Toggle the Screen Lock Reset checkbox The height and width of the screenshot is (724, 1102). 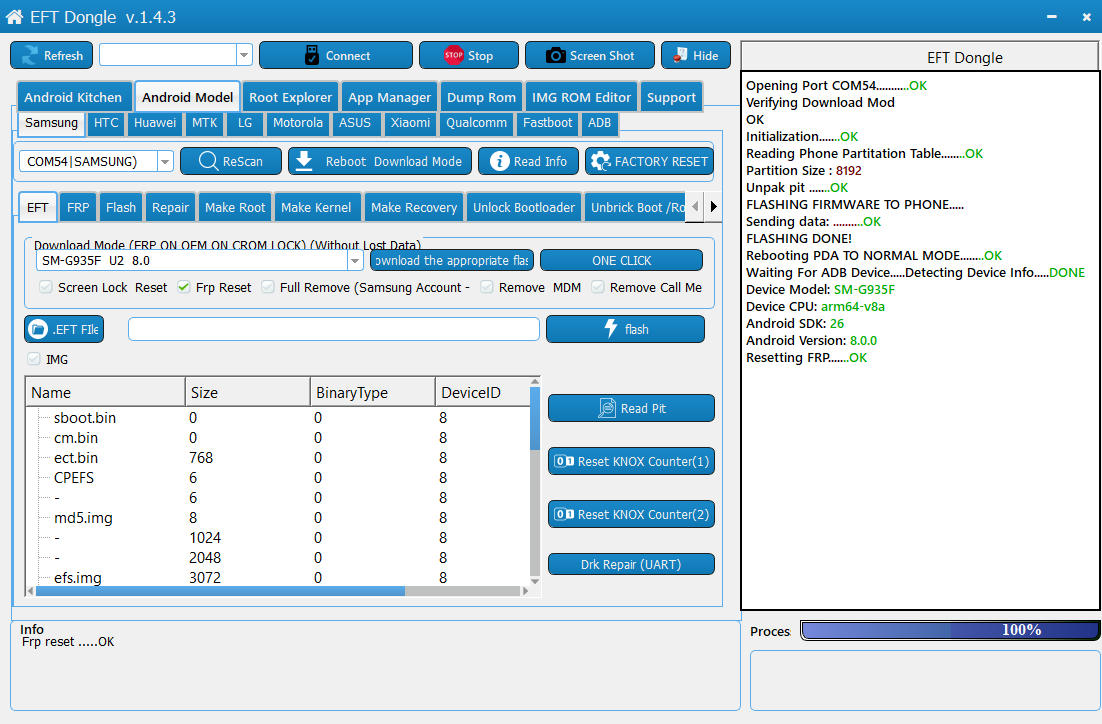pyautogui.click(x=46, y=287)
